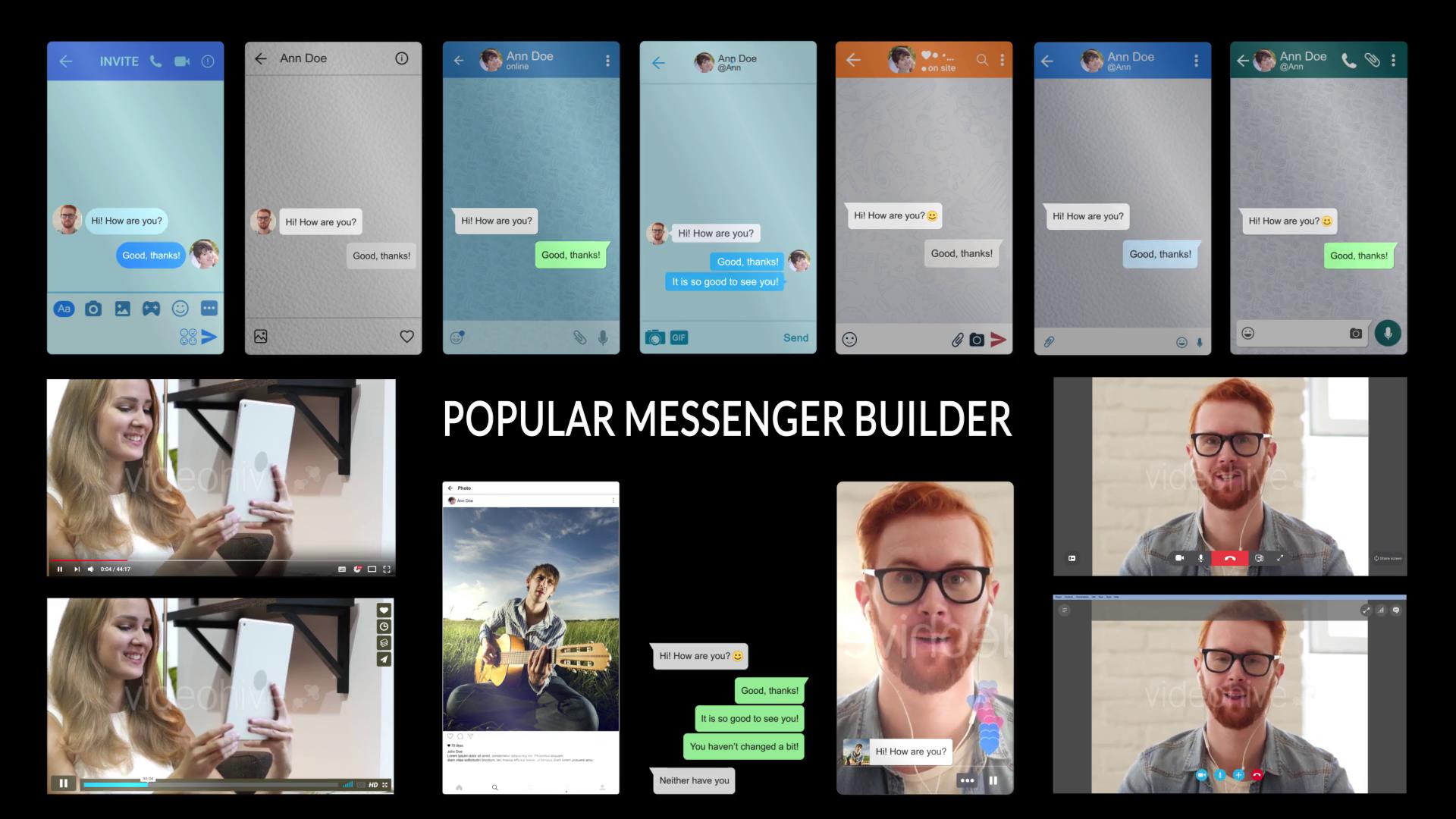The image size is (1456, 819).
Task: Open INVITE screen messenger tab
Action: pos(118,60)
